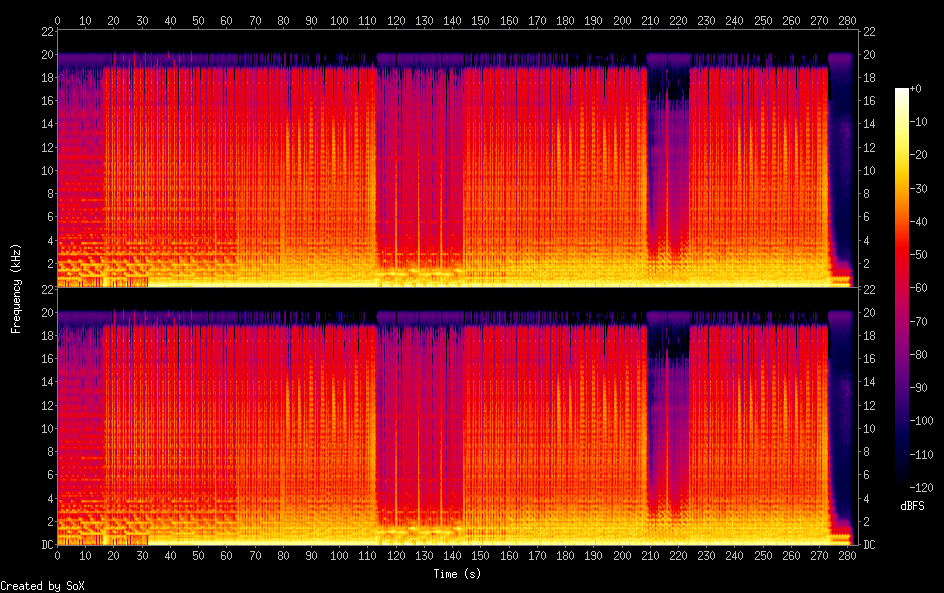The height and width of the screenshot is (593, 944).
Task: Click the "DC" label on the right frequency axis
Action: (x=868, y=545)
